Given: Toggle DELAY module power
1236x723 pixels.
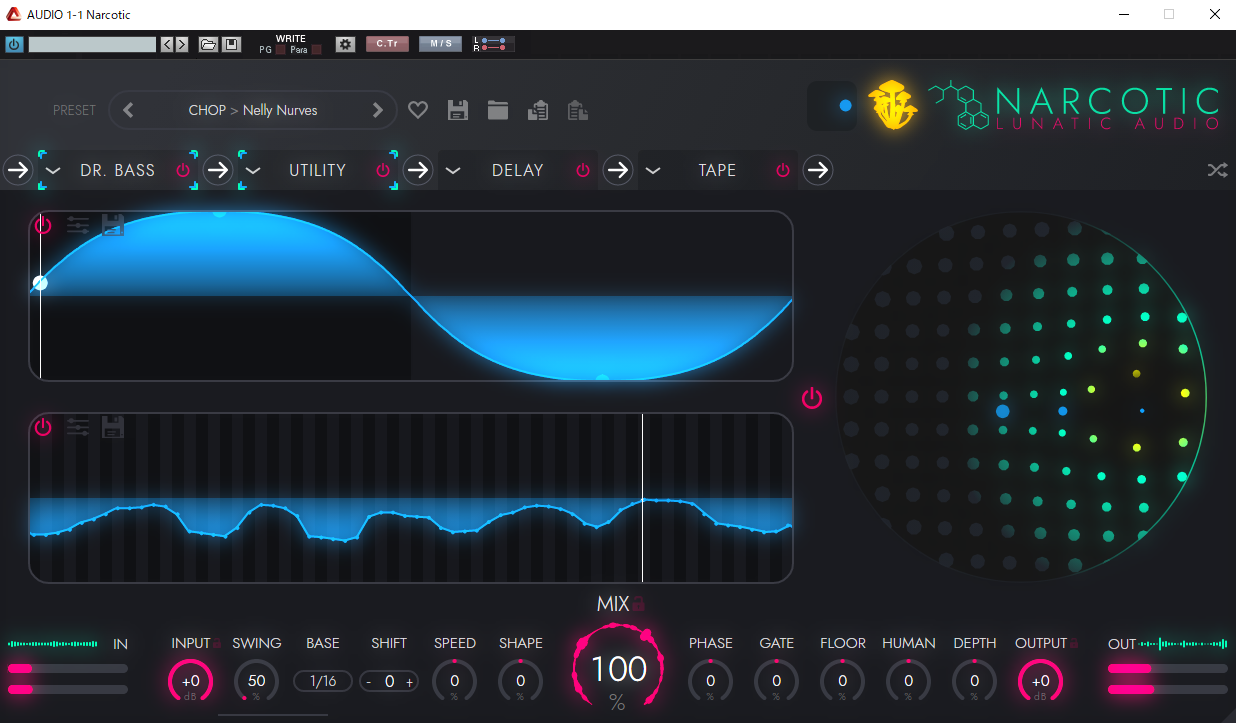Looking at the screenshot, I should coord(583,170).
